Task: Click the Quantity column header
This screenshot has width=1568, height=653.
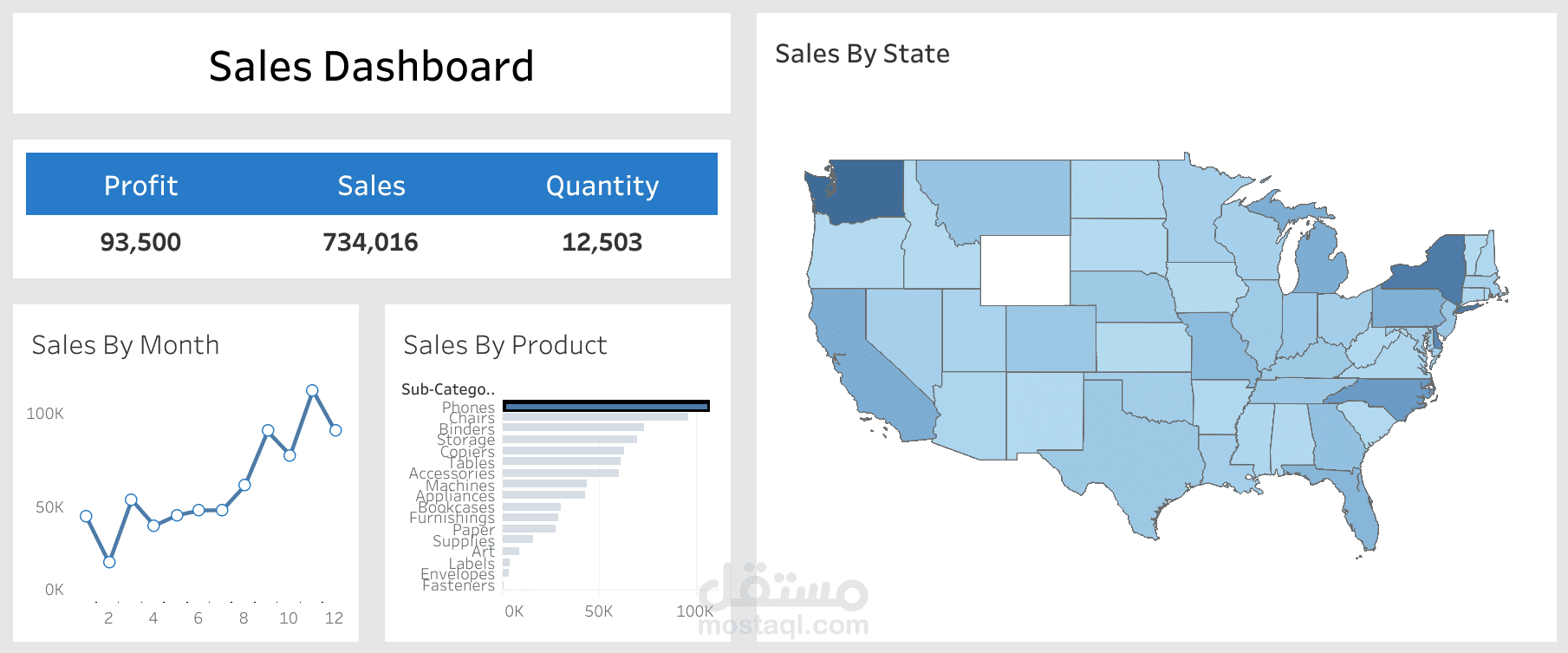Action: [602, 186]
